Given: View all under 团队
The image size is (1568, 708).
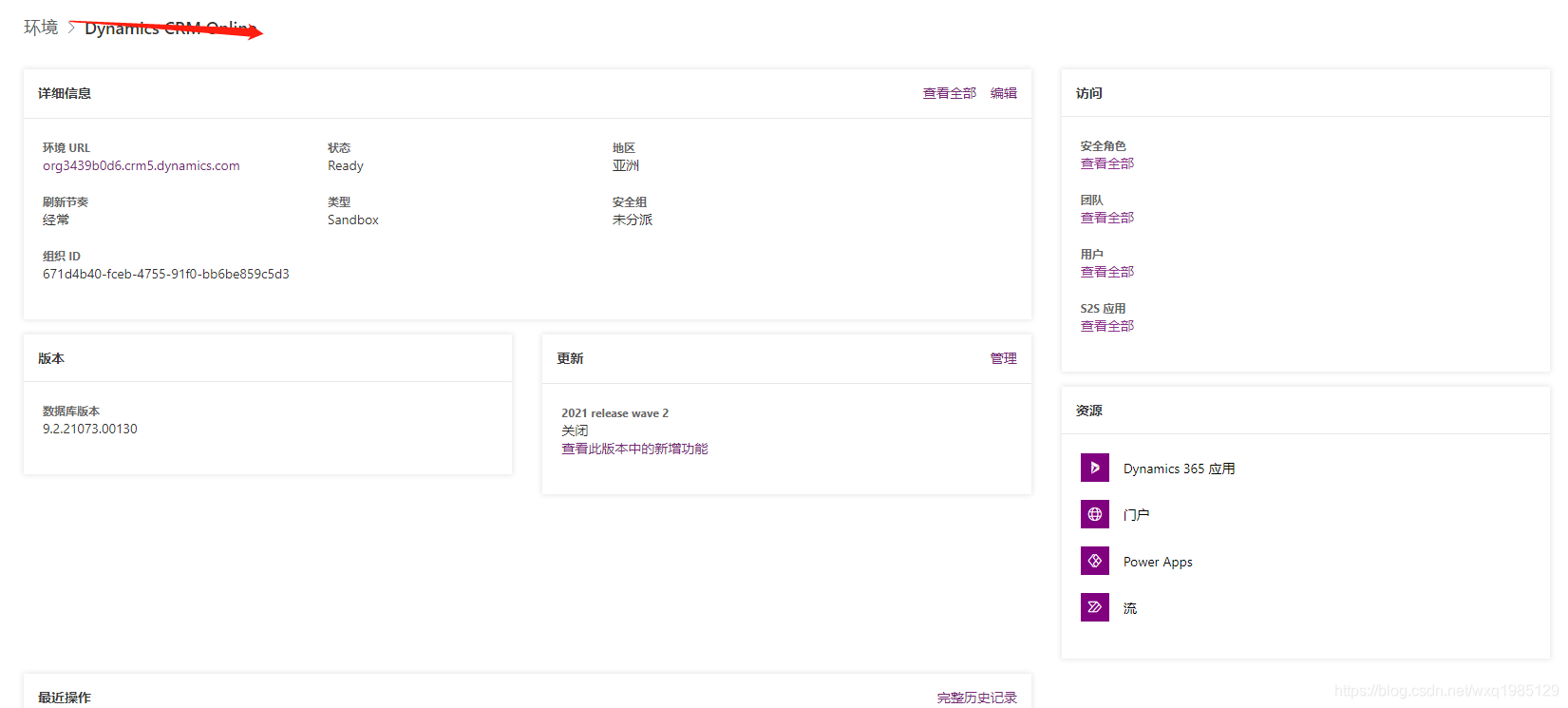Looking at the screenshot, I should [x=1107, y=218].
